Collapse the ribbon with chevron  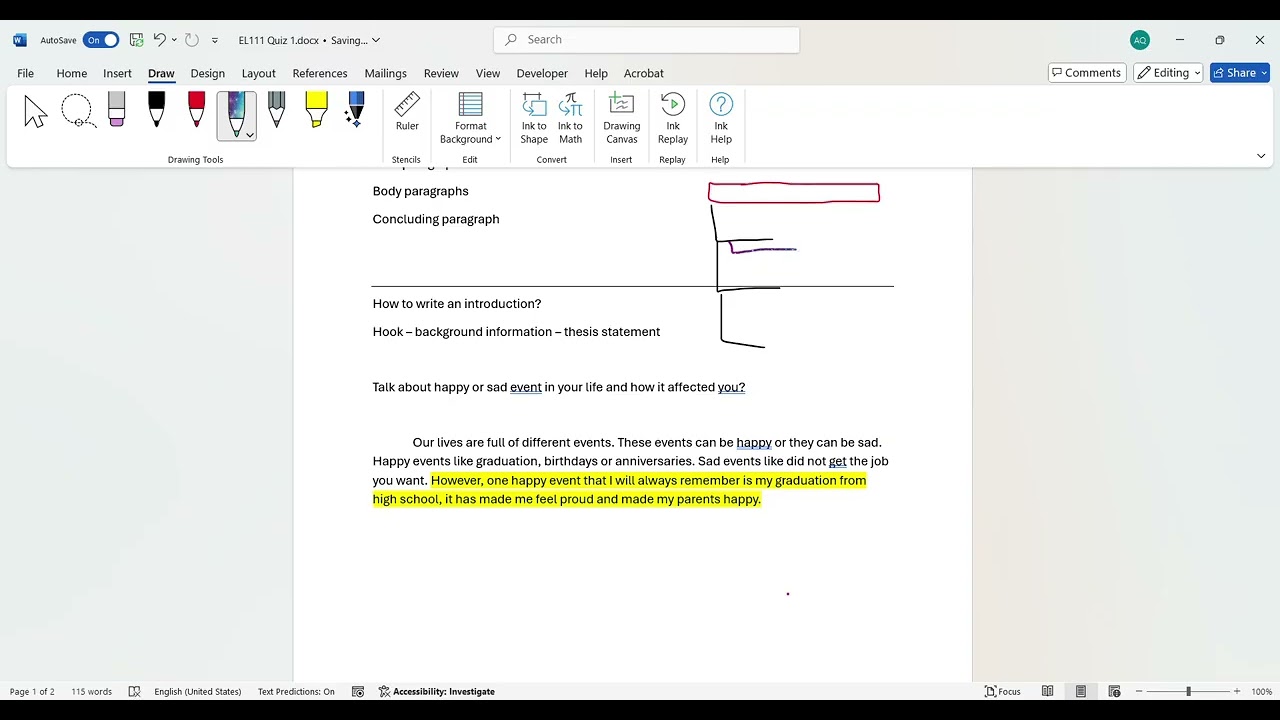1261,156
